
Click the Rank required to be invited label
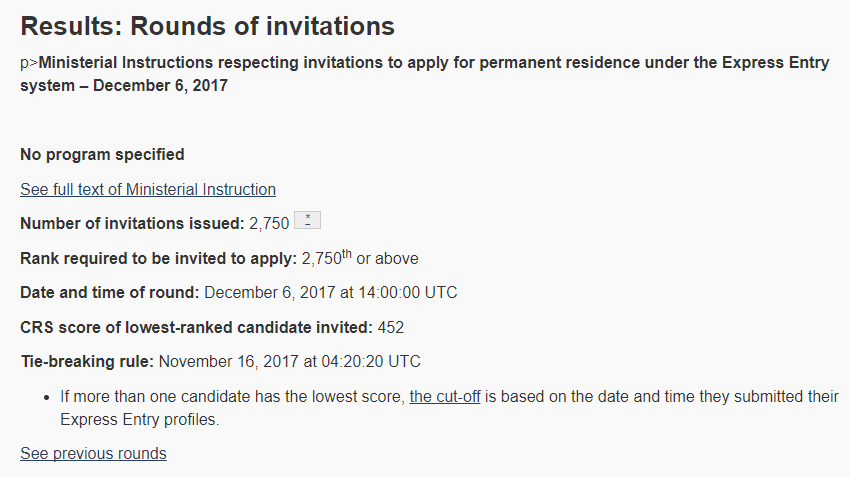[158, 259]
